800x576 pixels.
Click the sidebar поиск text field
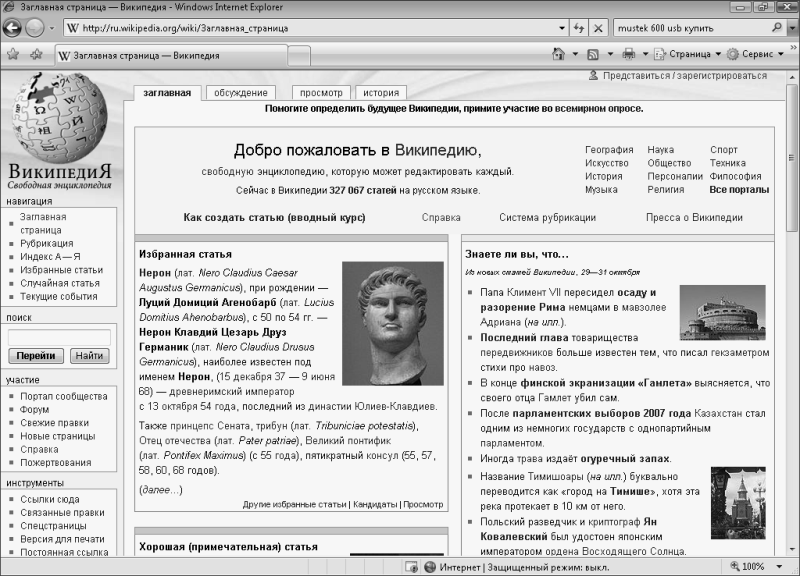click(59, 337)
